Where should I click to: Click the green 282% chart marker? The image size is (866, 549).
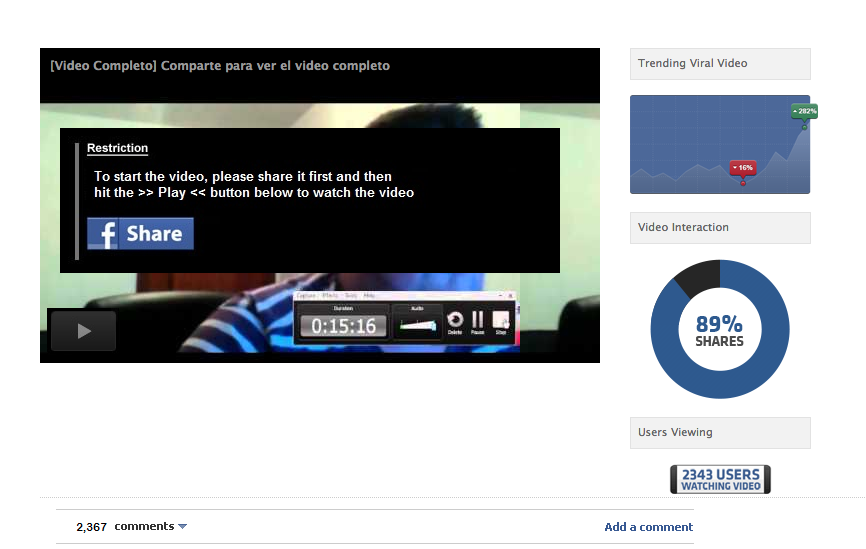805,112
